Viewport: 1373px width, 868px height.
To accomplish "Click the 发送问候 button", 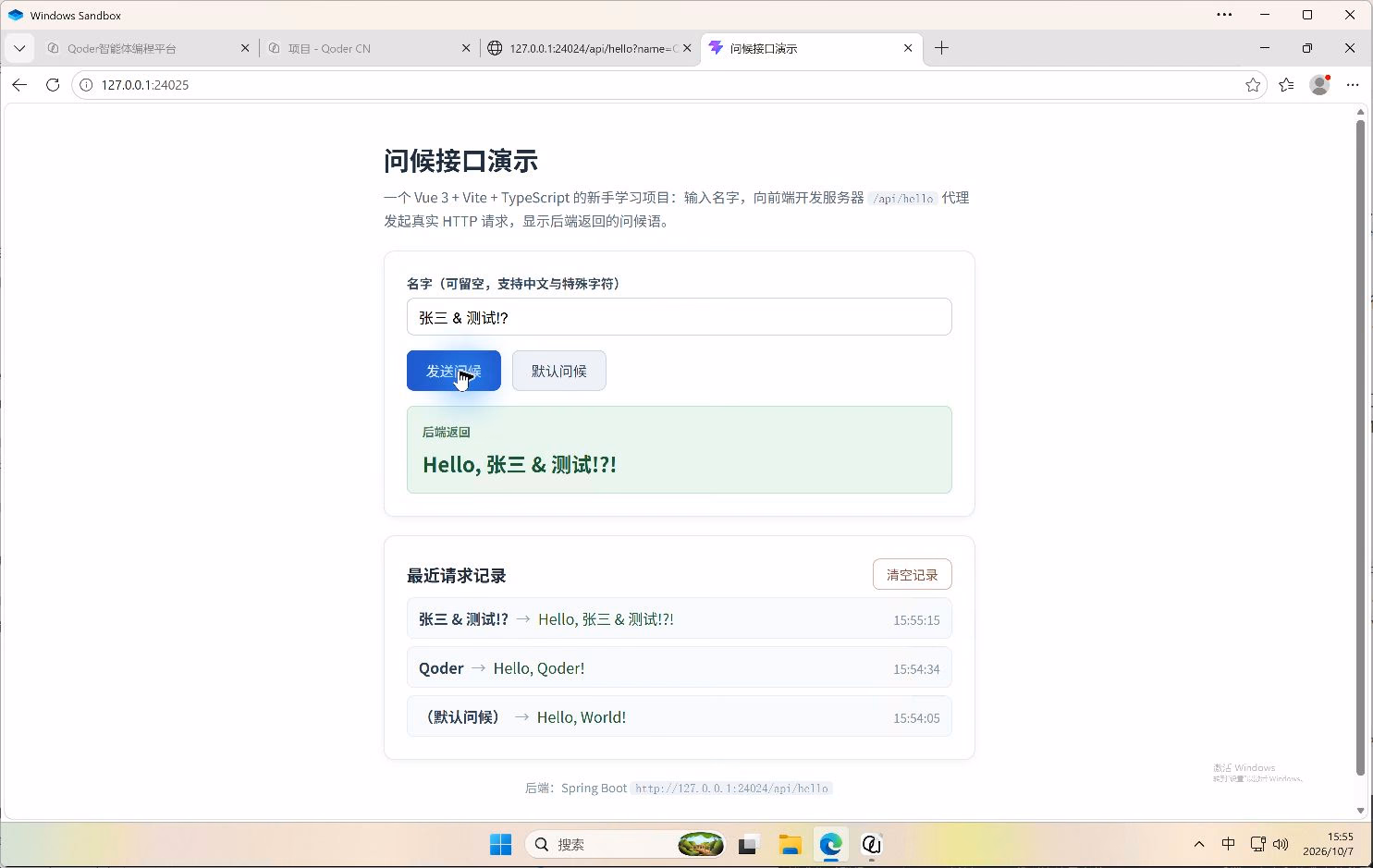I will (454, 371).
